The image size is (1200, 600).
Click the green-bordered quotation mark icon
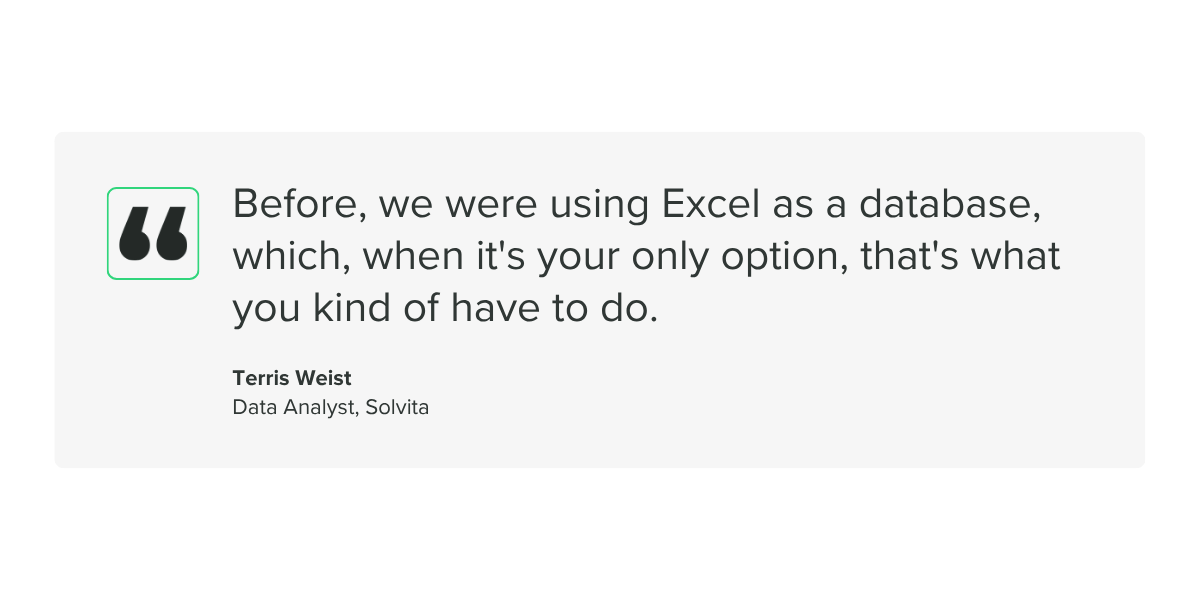point(153,233)
